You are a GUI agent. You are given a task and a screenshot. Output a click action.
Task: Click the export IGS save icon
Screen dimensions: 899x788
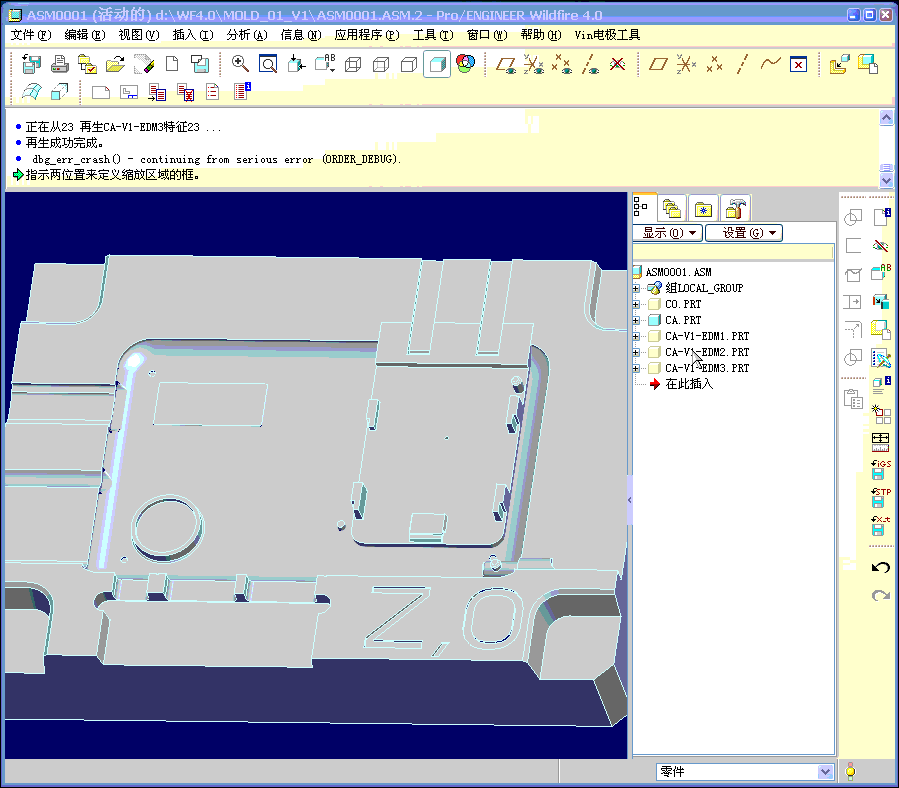pos(881,469)
